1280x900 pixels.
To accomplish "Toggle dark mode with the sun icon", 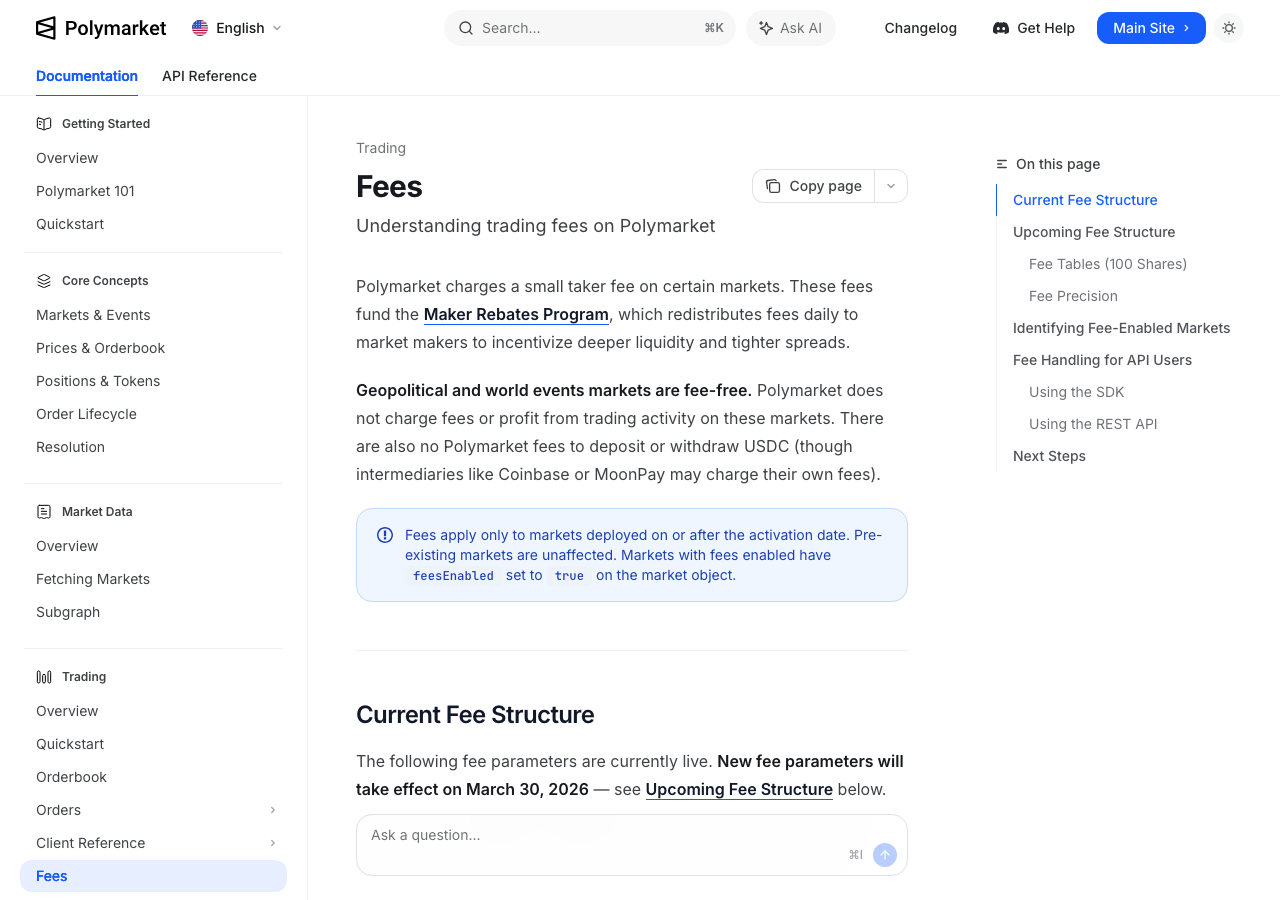I will tap(1228, 28).
